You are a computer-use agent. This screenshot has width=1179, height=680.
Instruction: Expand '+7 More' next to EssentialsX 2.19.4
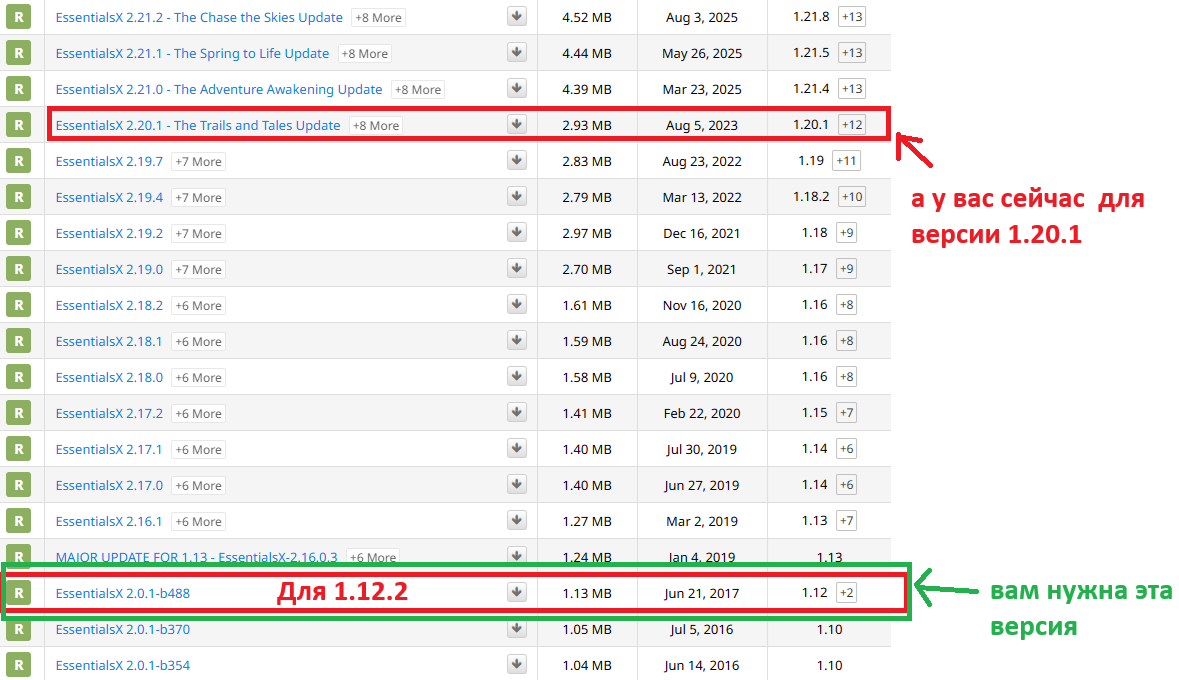click(198, 198)
